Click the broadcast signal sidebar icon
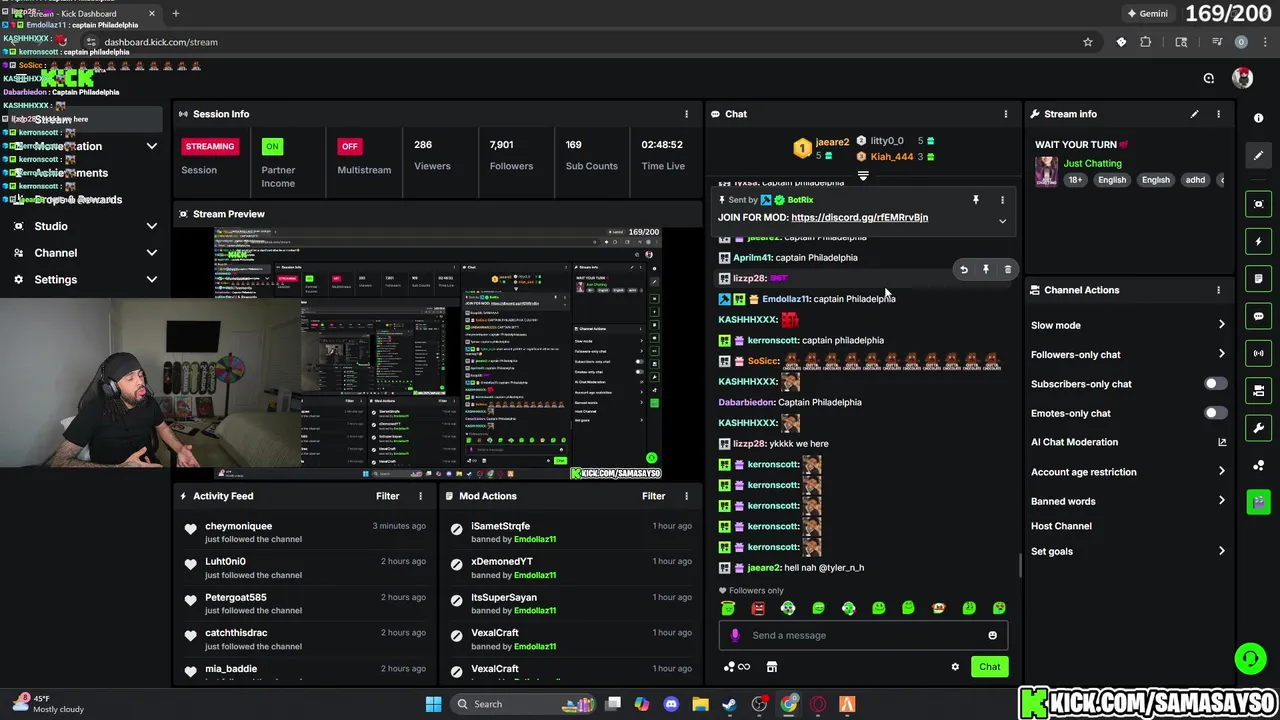Image resolution: width=1280 pixels, height=720 pixels. point(1259,353)
